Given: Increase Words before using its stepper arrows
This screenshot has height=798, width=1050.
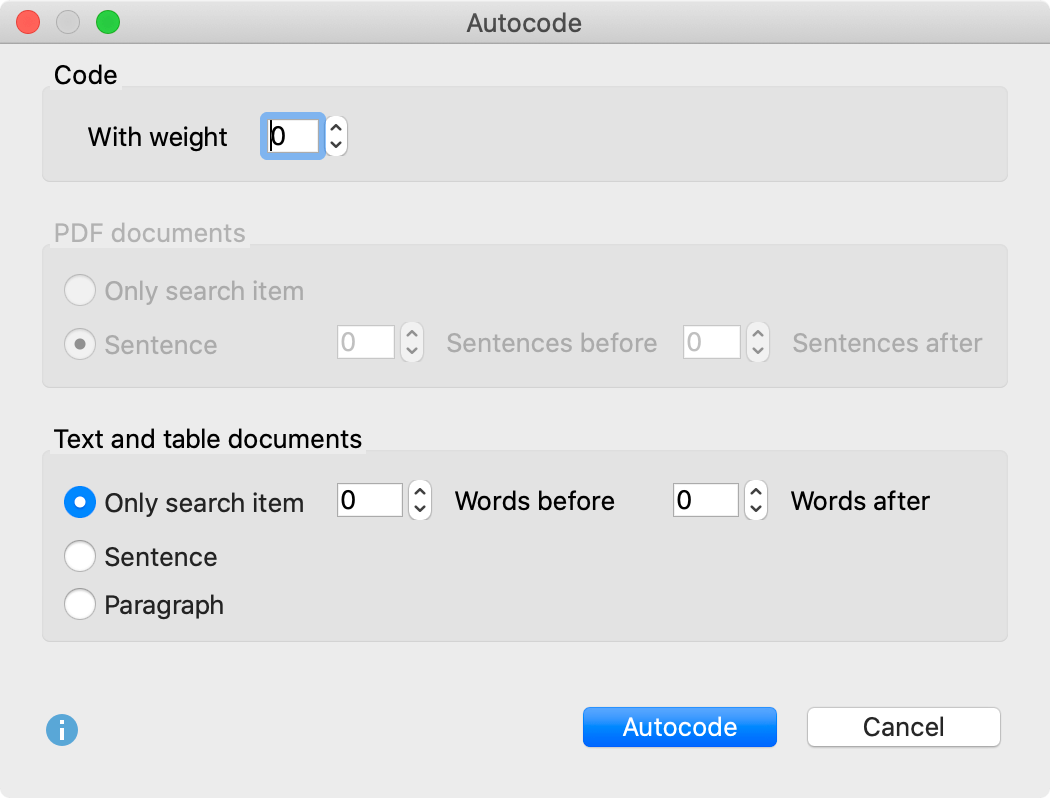Looking at the screenshot, I should coord(419,494).
